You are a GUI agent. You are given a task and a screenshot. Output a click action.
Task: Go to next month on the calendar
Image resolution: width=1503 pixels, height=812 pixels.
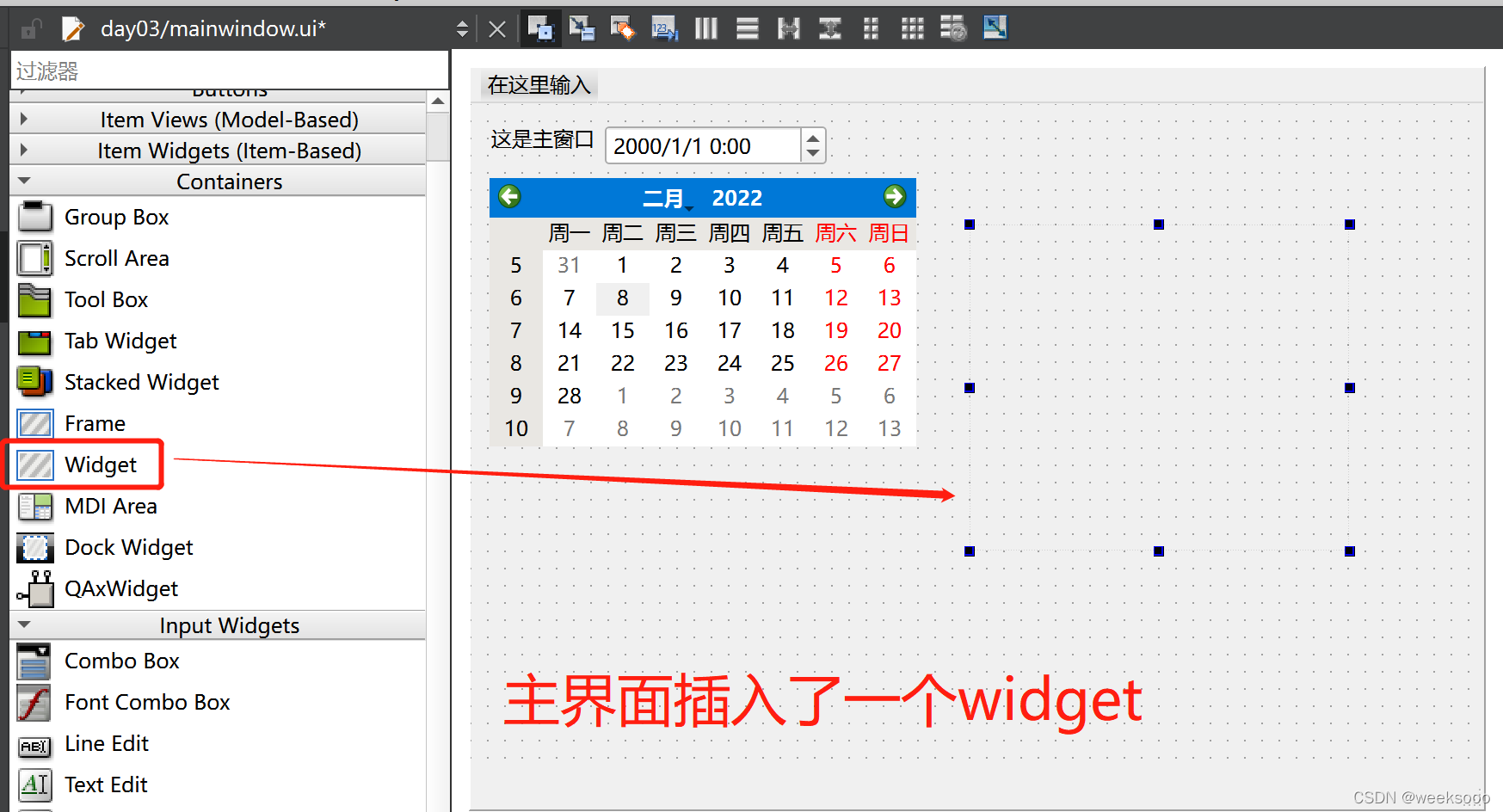tap(895, 197)
